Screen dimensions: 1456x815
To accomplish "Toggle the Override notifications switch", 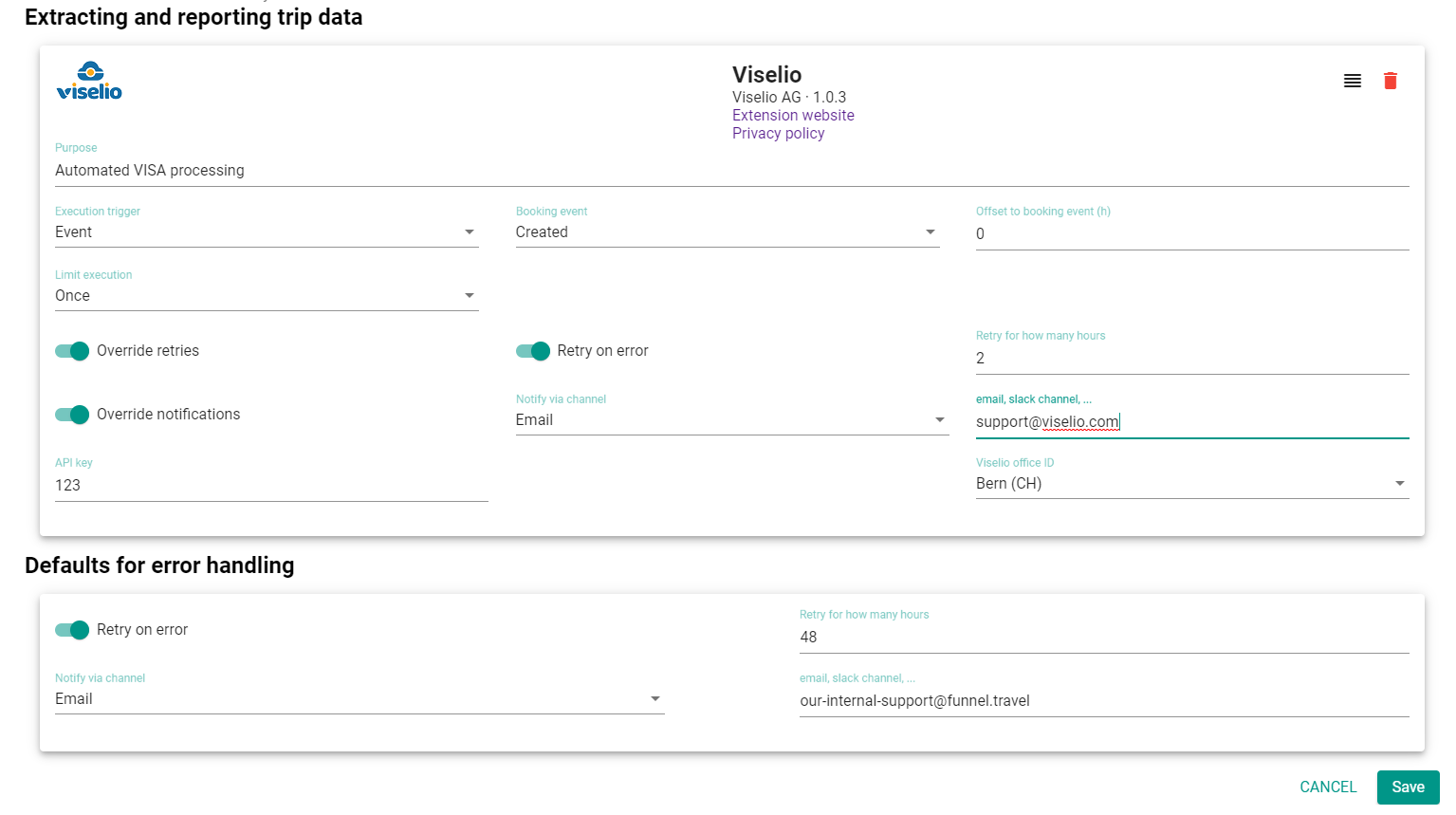I will pos(72,415).
